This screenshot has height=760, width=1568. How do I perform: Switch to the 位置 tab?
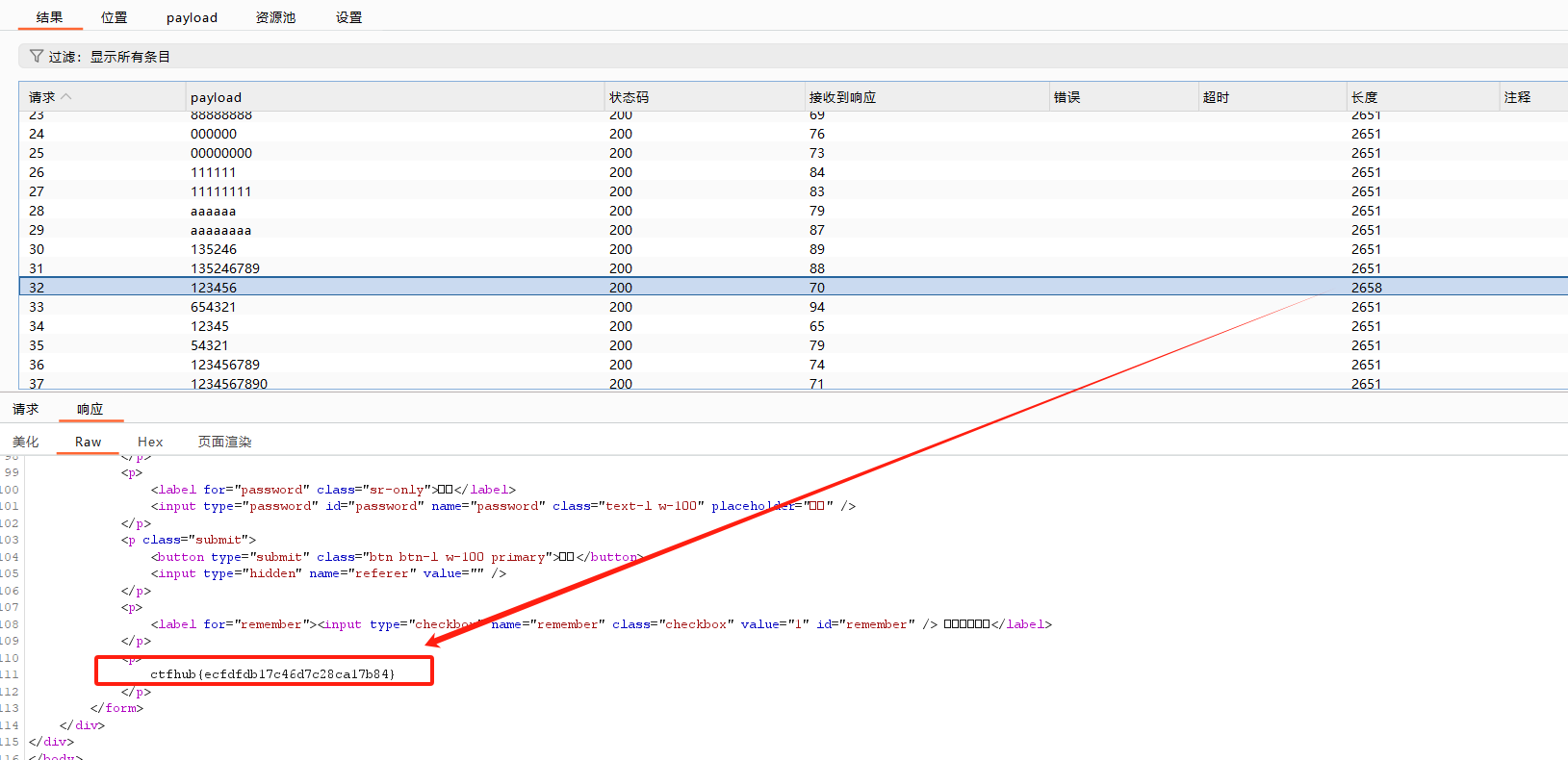click(114, 17)
